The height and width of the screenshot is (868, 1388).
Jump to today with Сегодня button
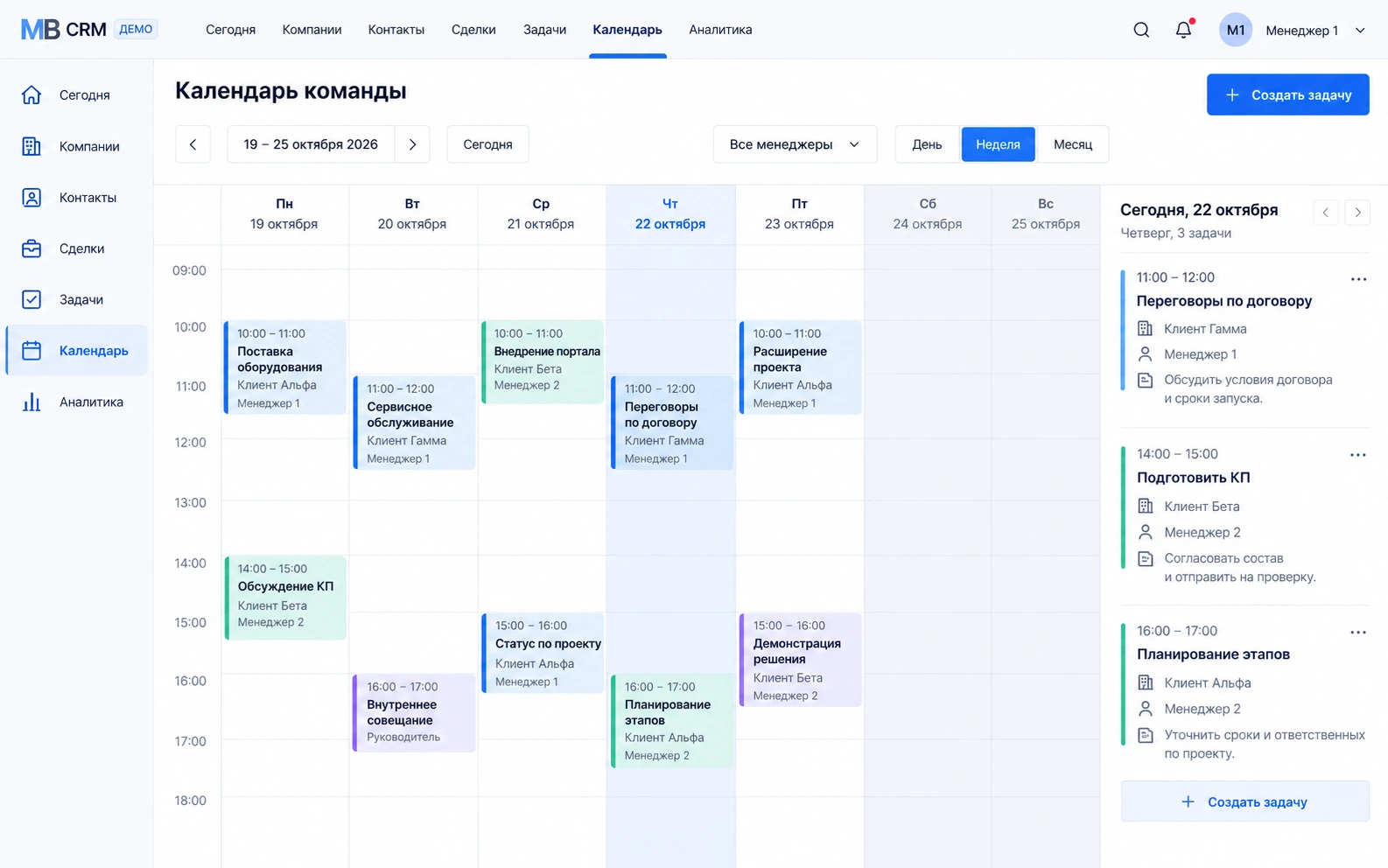click(487, 144)
